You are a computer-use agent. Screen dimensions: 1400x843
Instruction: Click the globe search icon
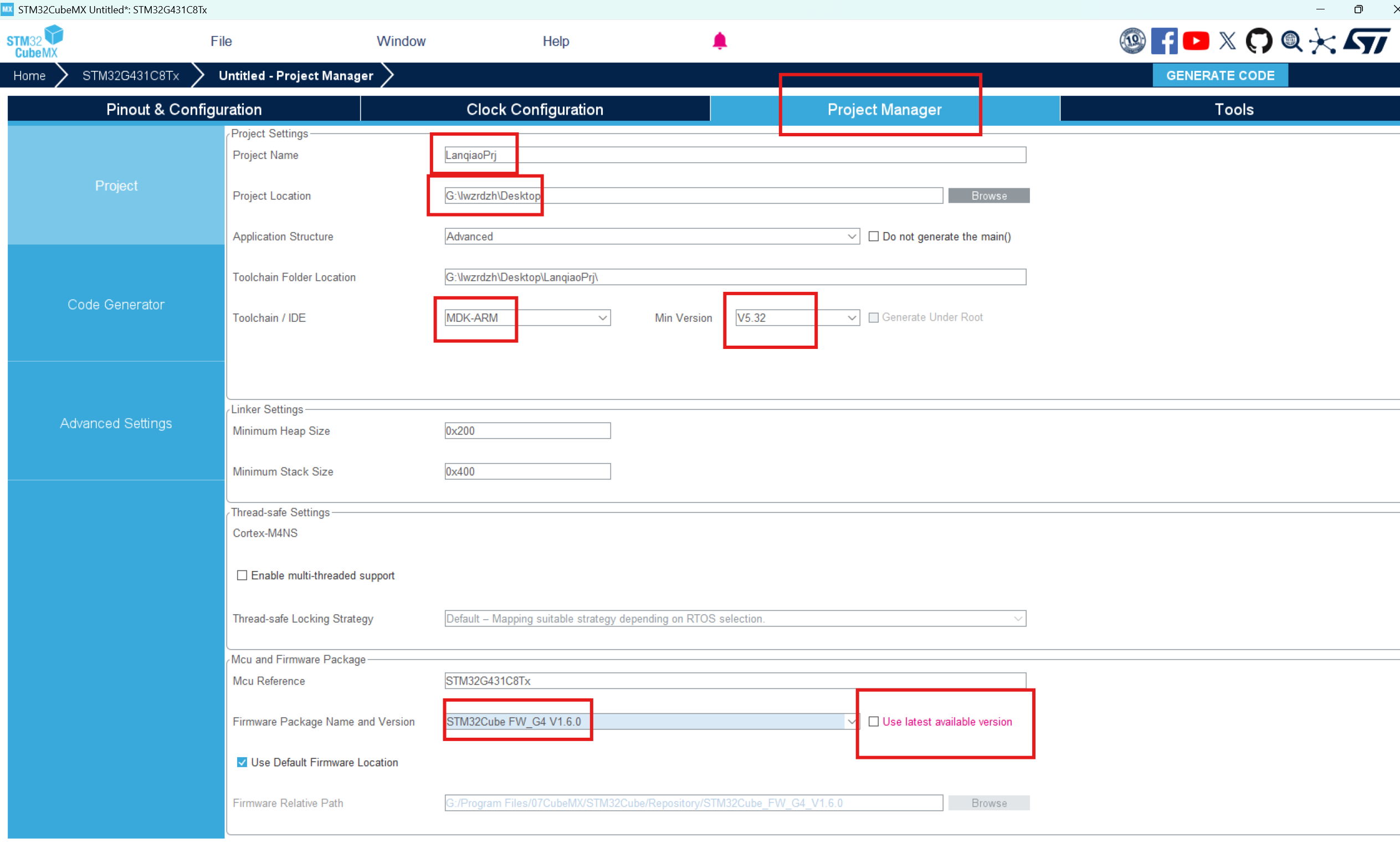click(x=1291, y=41)
